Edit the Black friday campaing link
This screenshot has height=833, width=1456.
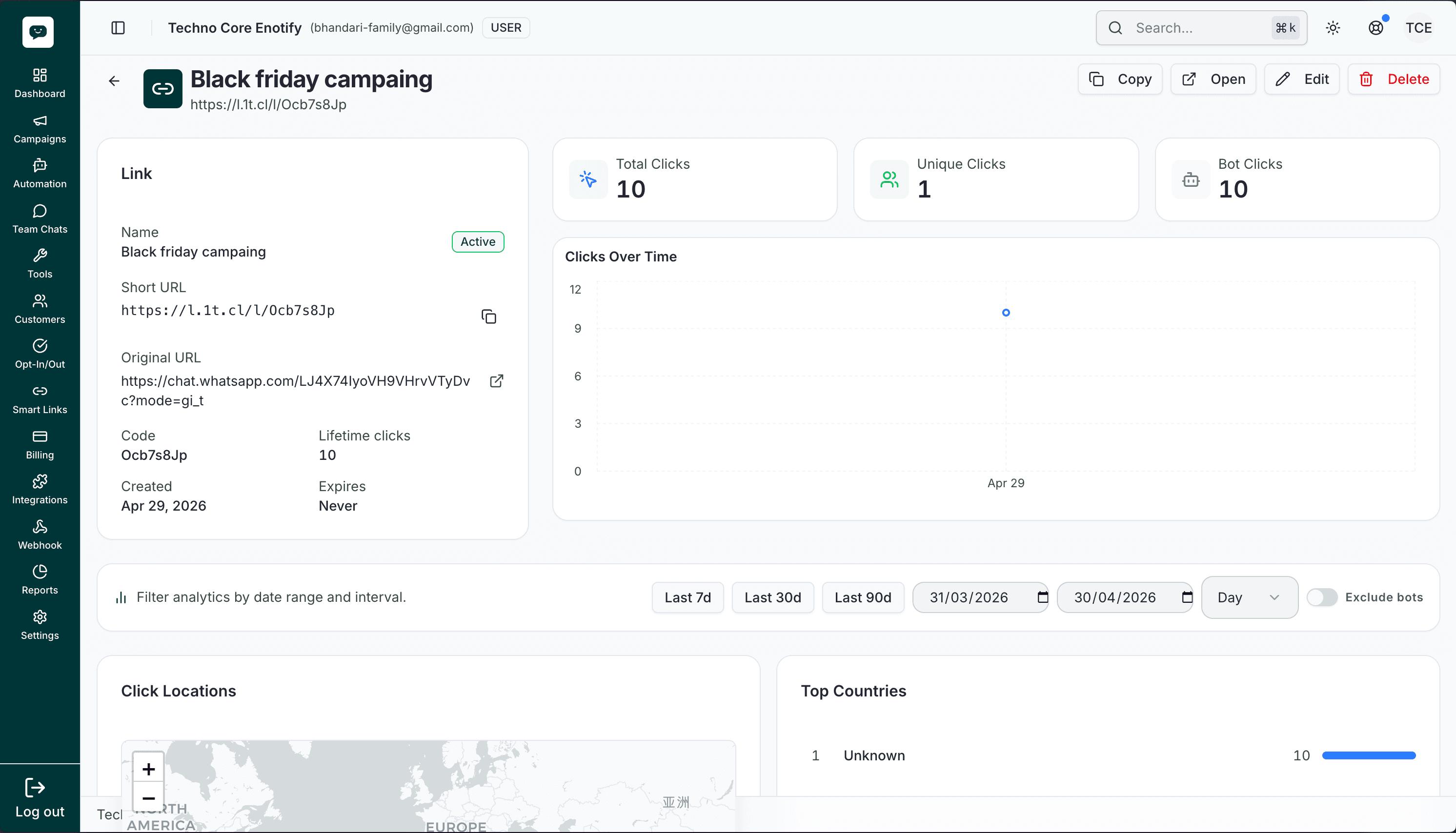click(1301, 79)
